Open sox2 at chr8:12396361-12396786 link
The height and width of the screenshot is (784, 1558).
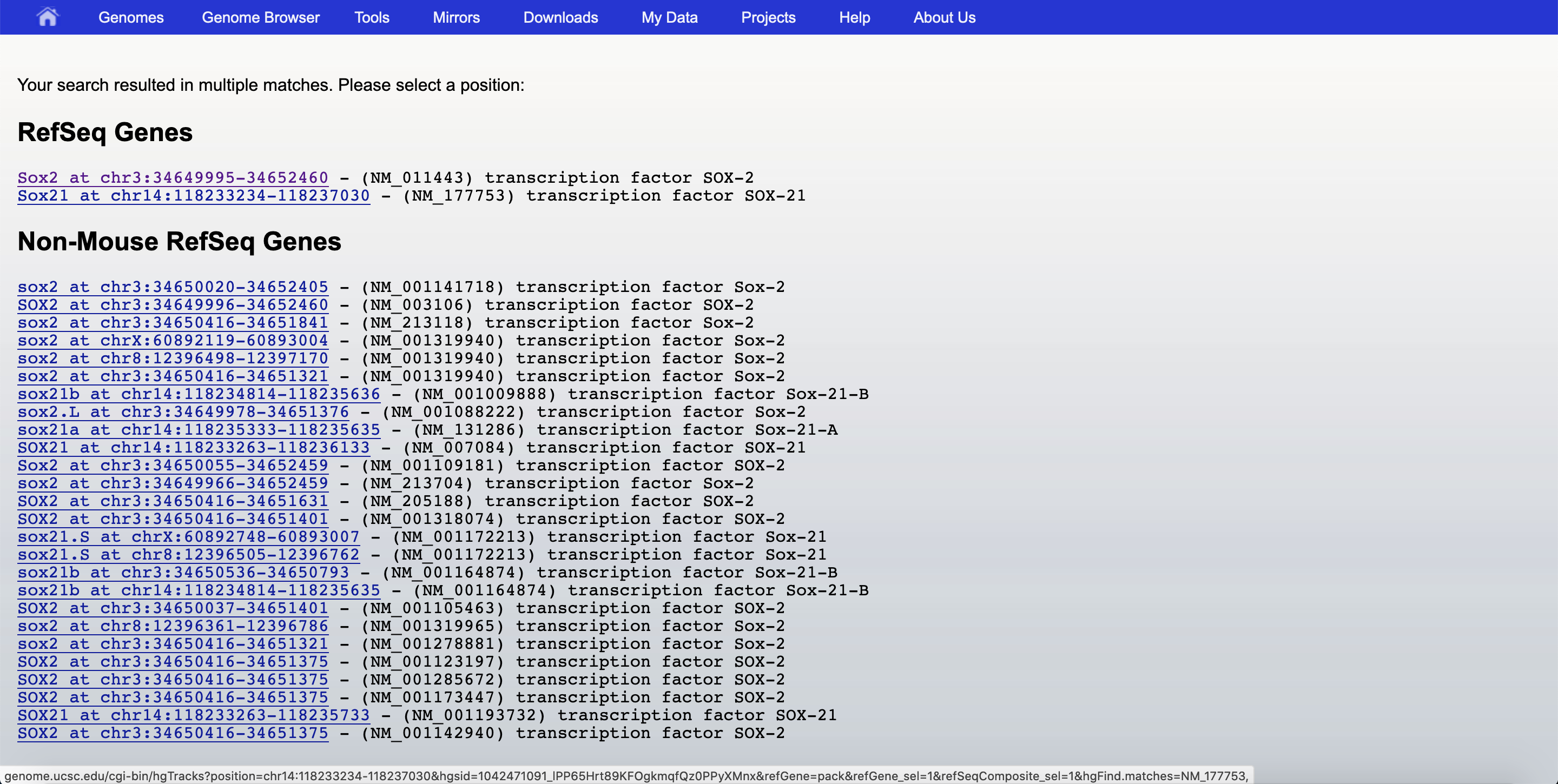173,626
